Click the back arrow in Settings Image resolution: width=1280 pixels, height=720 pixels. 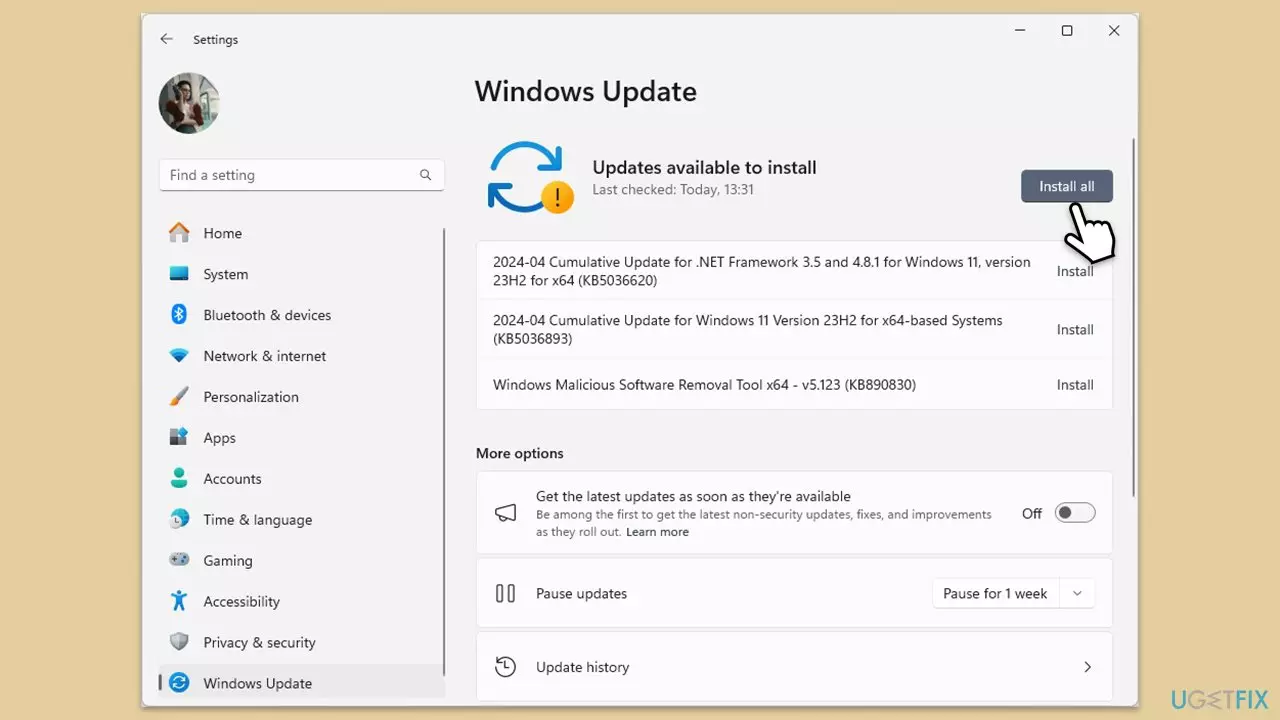click(166, 38)
